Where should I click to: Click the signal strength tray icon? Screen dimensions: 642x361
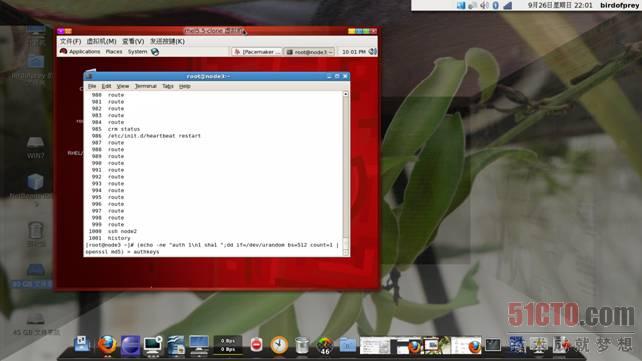point(508,5)
